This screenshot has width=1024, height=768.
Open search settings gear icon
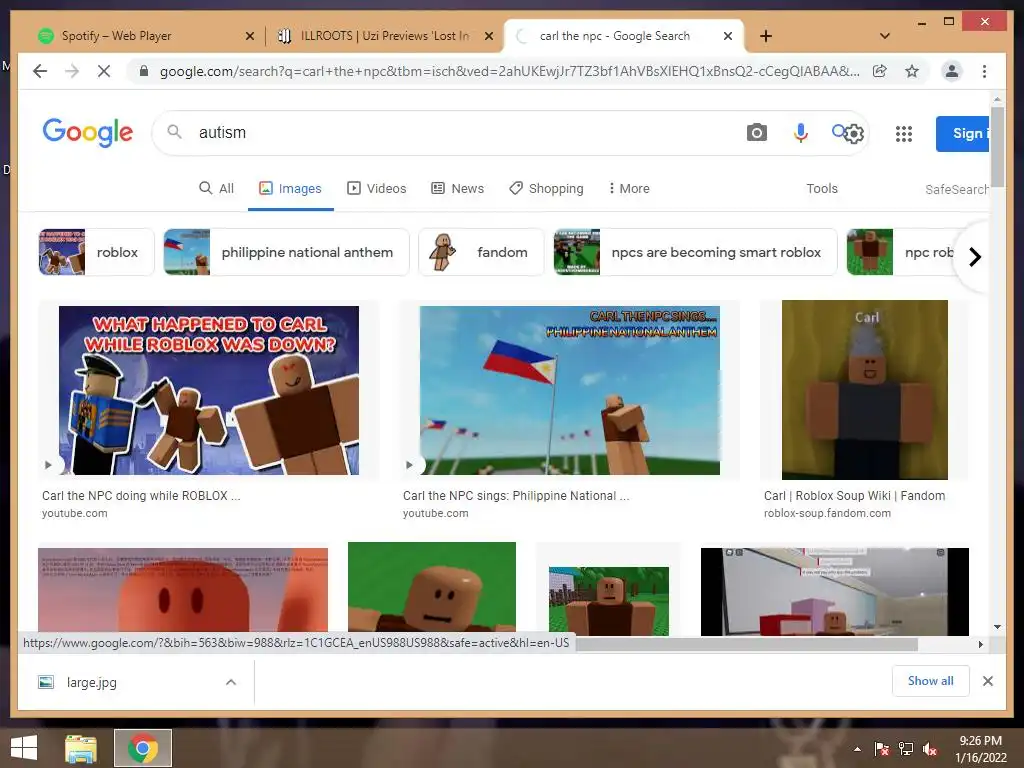point(854,134)
